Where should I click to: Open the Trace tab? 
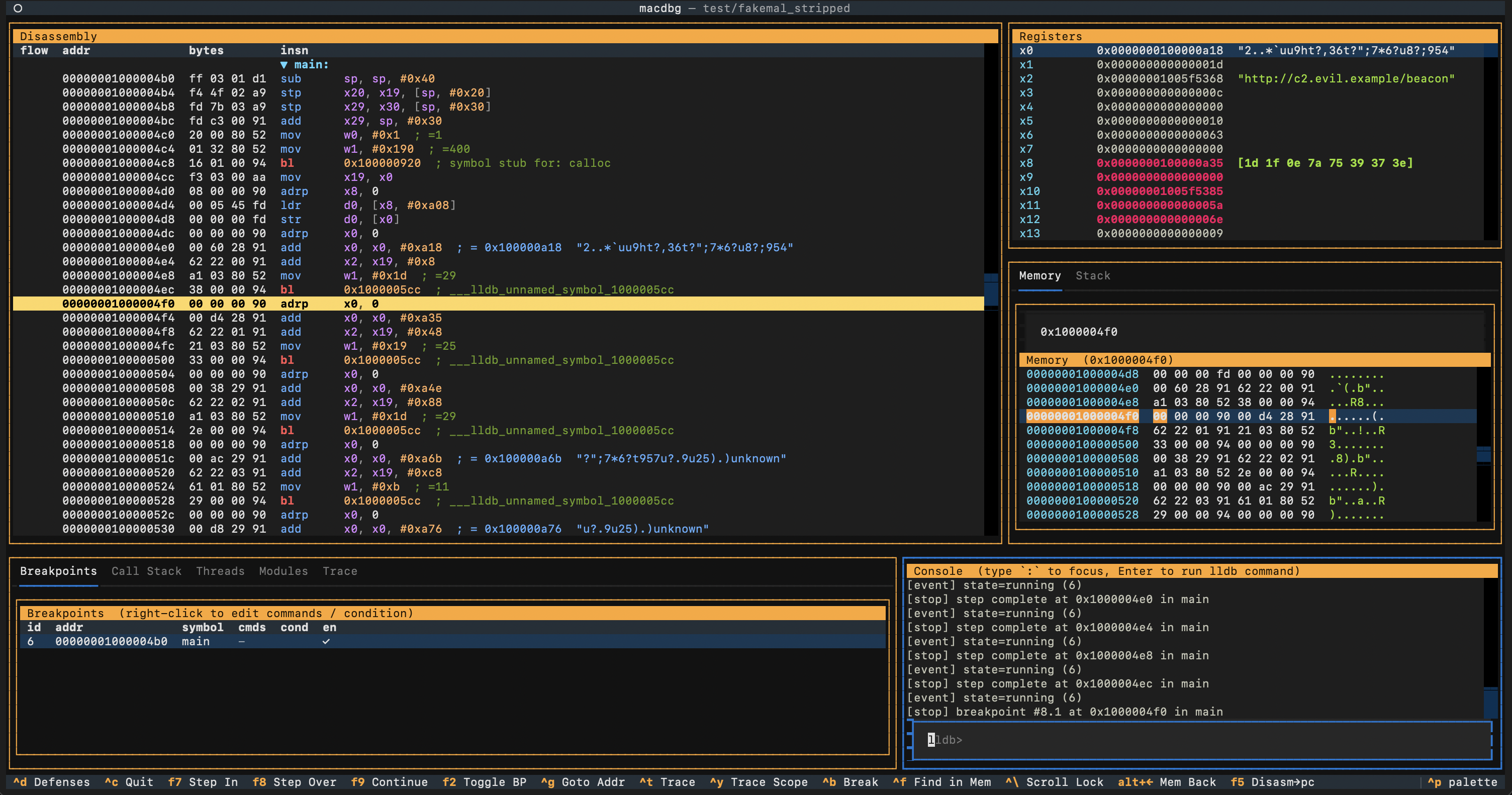point(340,571)
